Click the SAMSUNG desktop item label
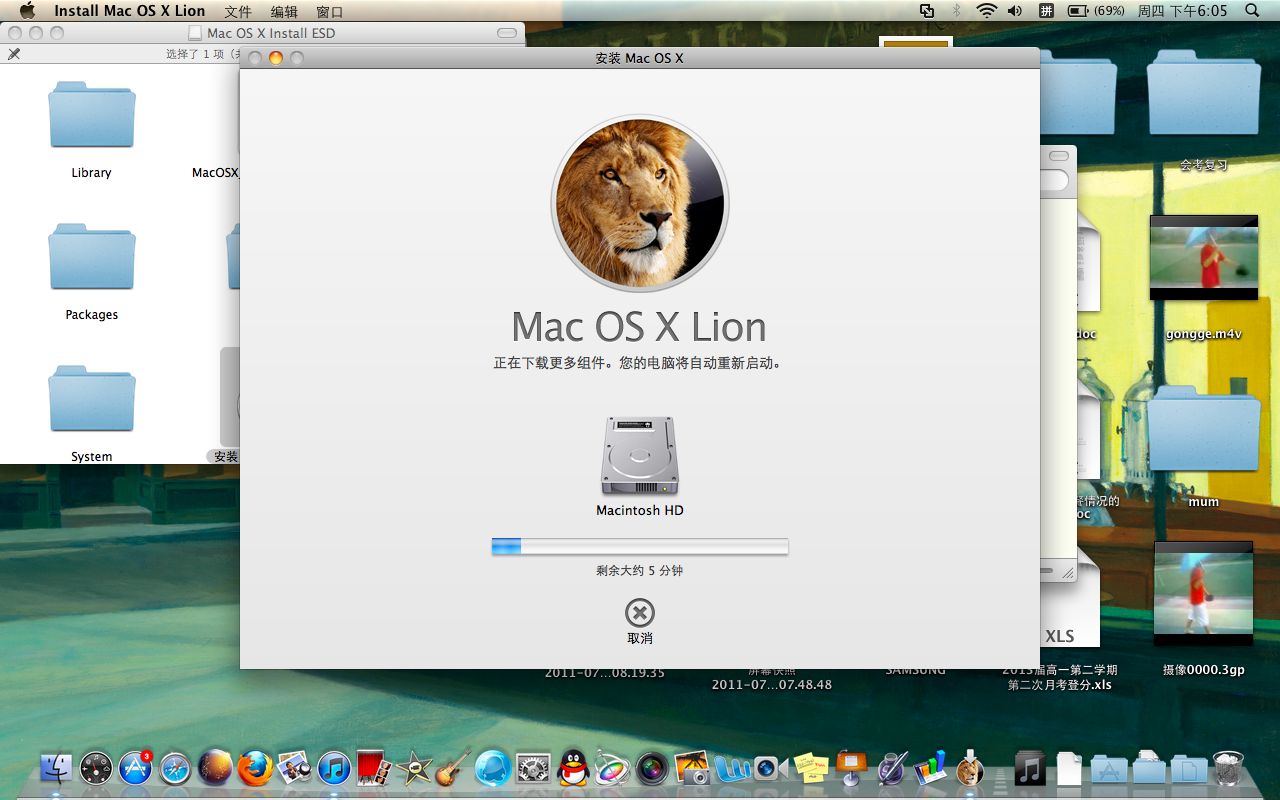Image resolution: width=1280 pixels, height=800 pixels. coord(915,670)
